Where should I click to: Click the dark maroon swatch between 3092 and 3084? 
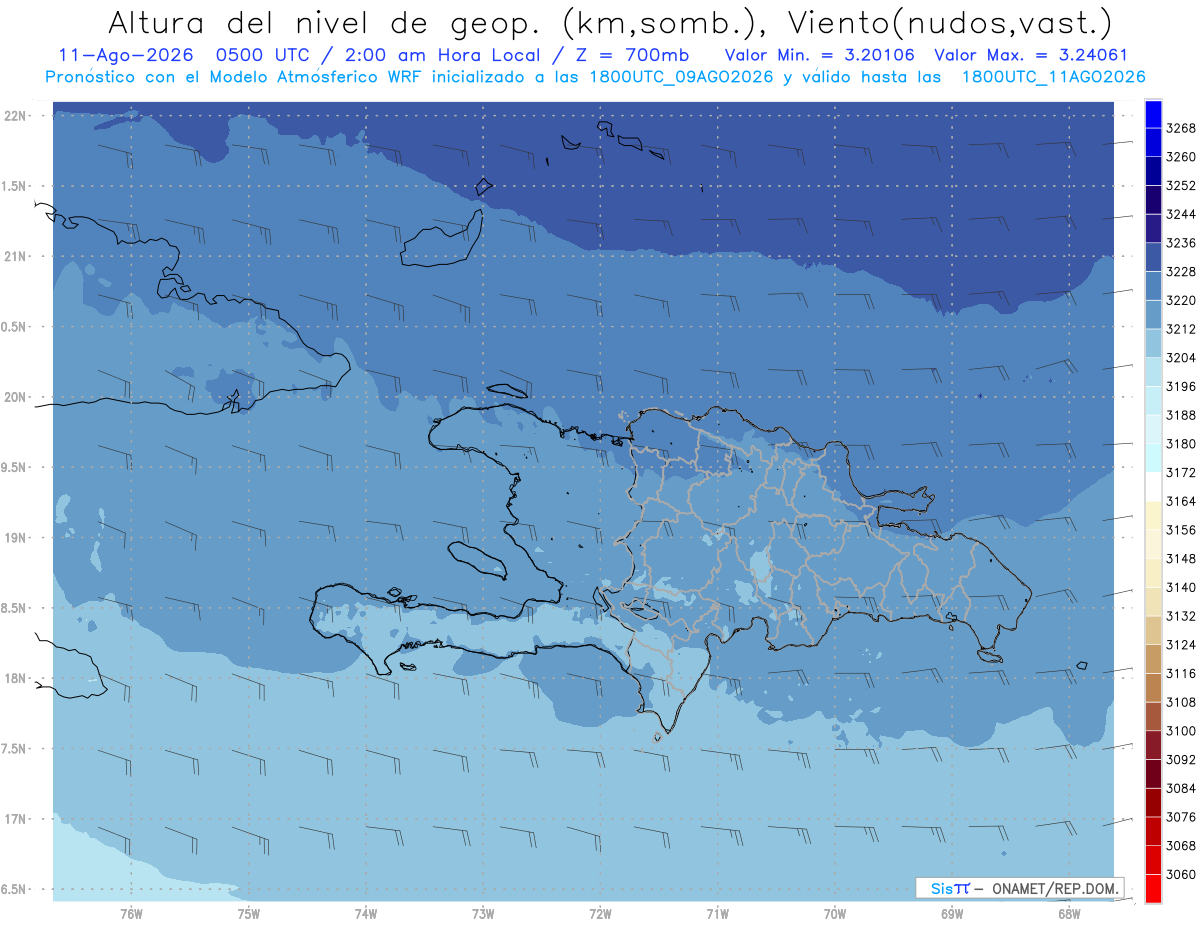point(1153,773)
